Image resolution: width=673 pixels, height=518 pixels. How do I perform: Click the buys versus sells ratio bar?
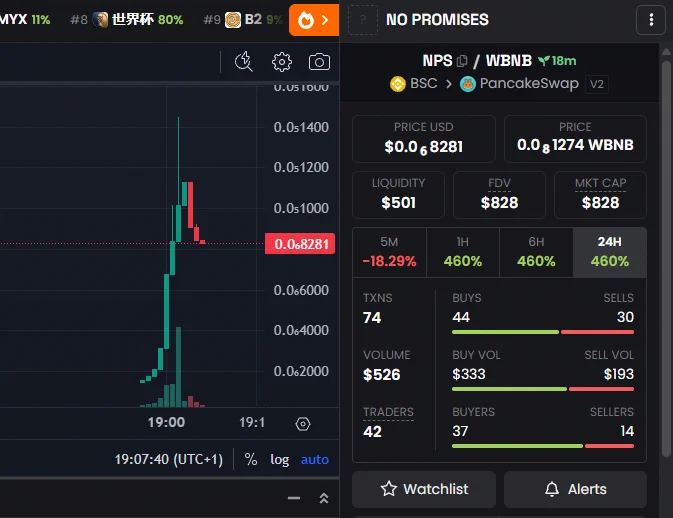pos(543,332)
